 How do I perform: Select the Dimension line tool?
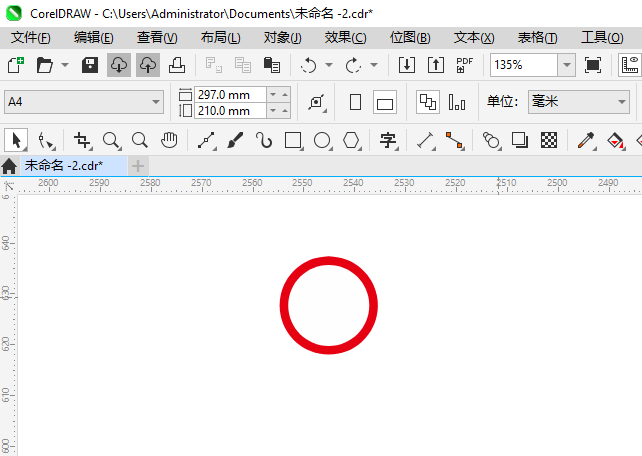click(x=425, y=140)
